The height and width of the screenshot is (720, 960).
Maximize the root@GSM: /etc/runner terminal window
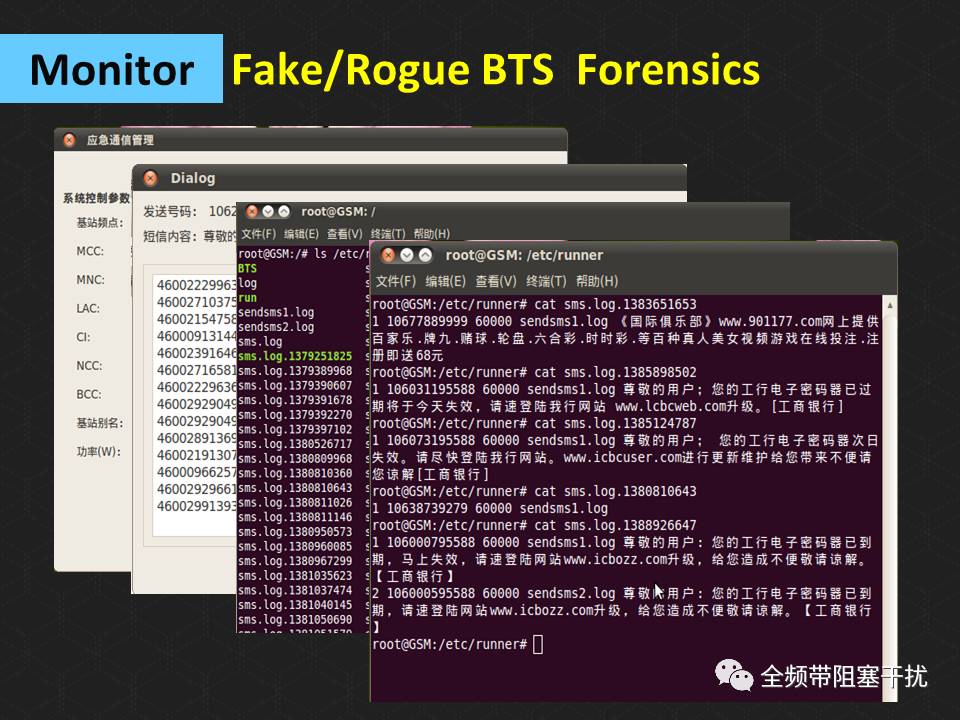coord(425,255)
